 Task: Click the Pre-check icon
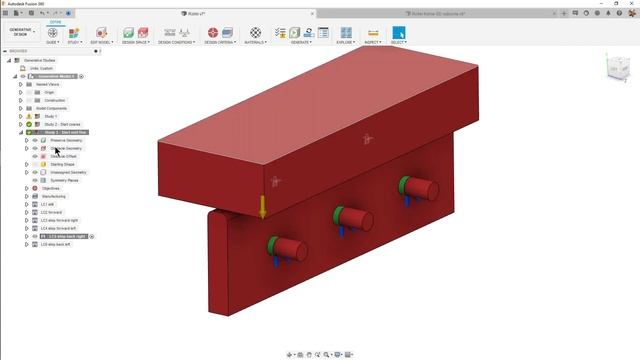(x=280, y=33)
